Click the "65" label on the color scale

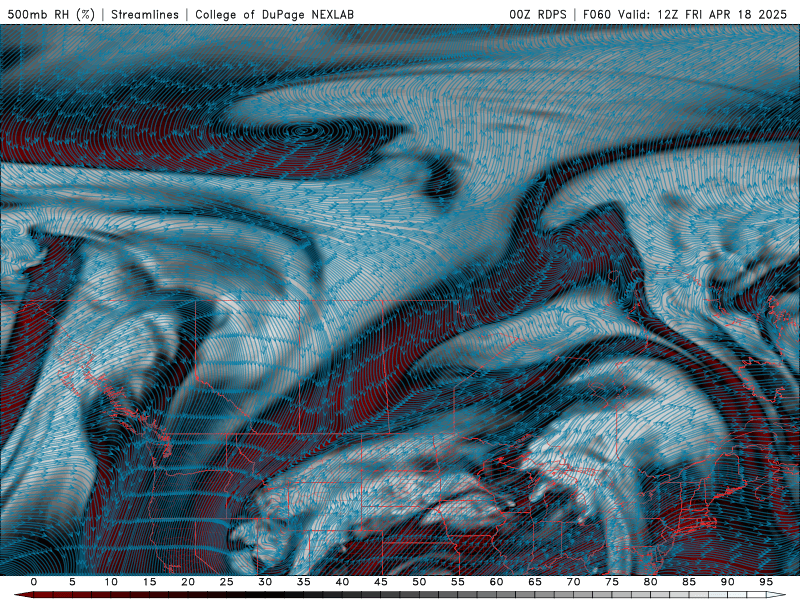(535, 582)
